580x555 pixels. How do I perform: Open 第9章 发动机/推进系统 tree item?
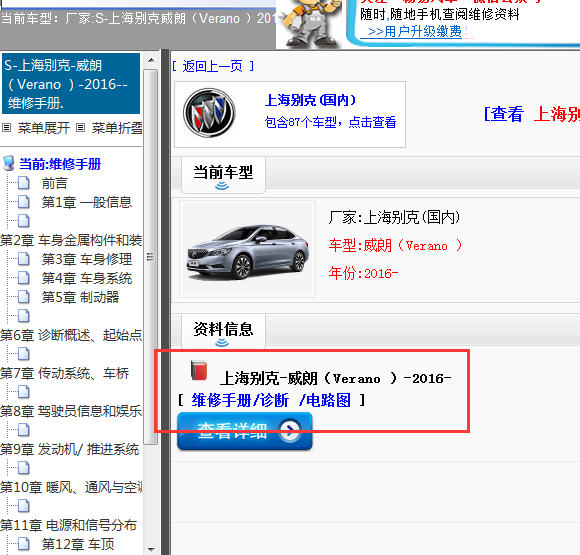(70, 449)
